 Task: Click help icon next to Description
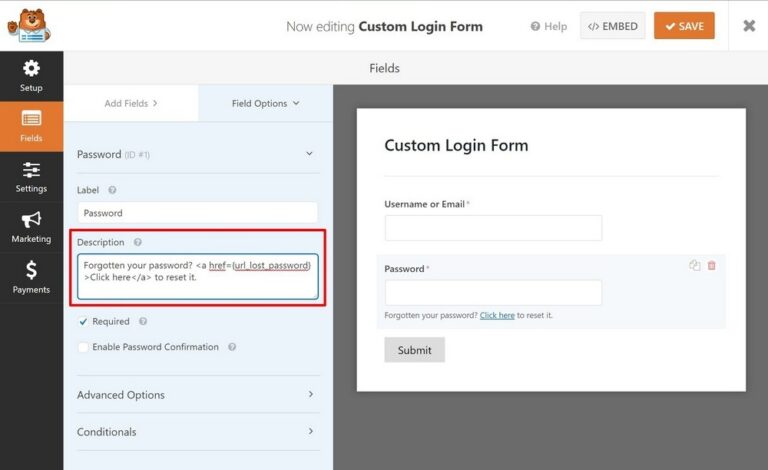(x=138, y=242)
